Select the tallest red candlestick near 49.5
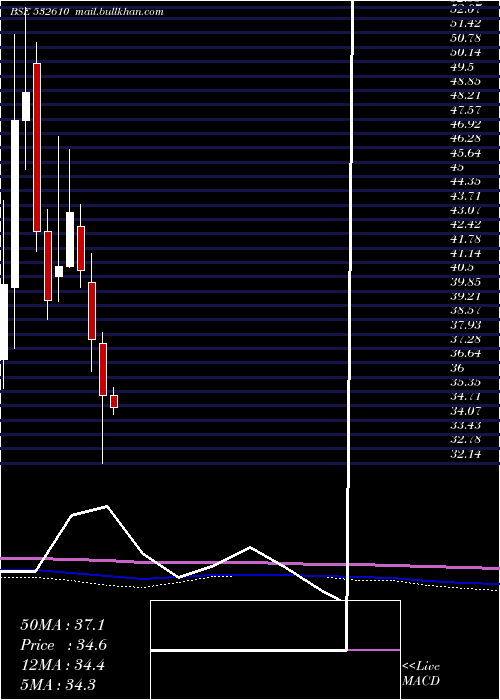Screen dimensions: 500x700 pyautogui.click(x=37, y=147)
